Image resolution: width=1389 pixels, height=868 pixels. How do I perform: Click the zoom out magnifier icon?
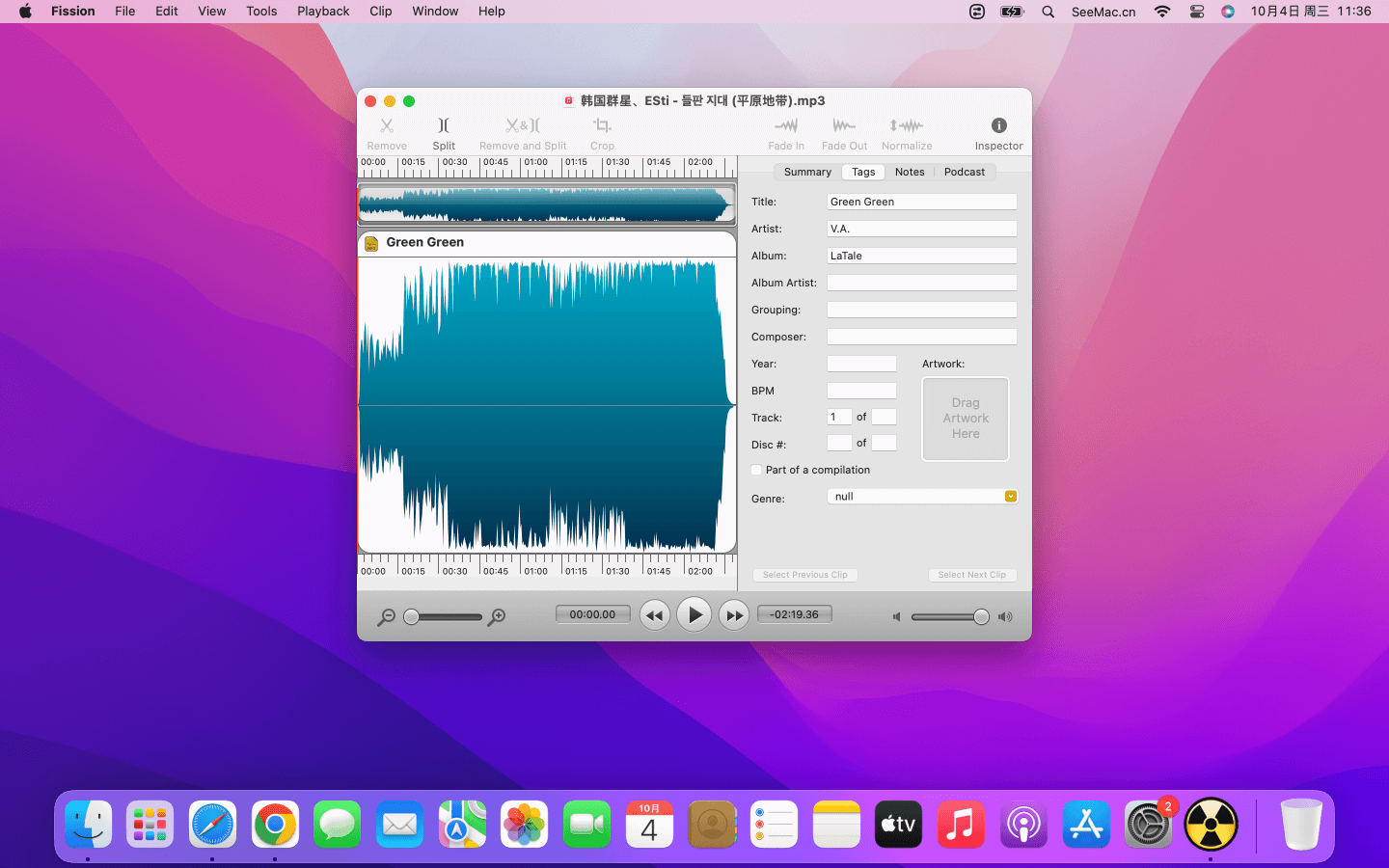tap(386, 617)
